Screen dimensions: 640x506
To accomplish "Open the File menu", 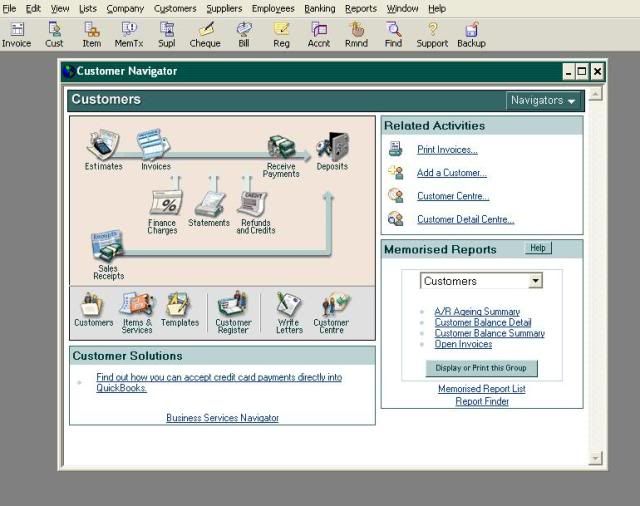I will click(9, 9).
